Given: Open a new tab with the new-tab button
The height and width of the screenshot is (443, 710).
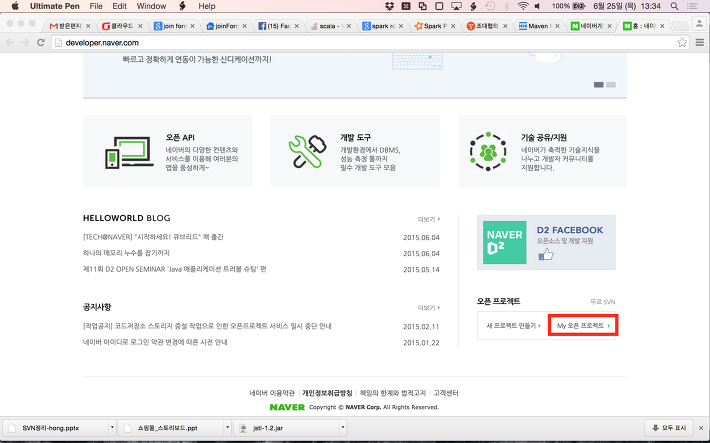Looking at the screenshot, I should (x=680, y=26).
